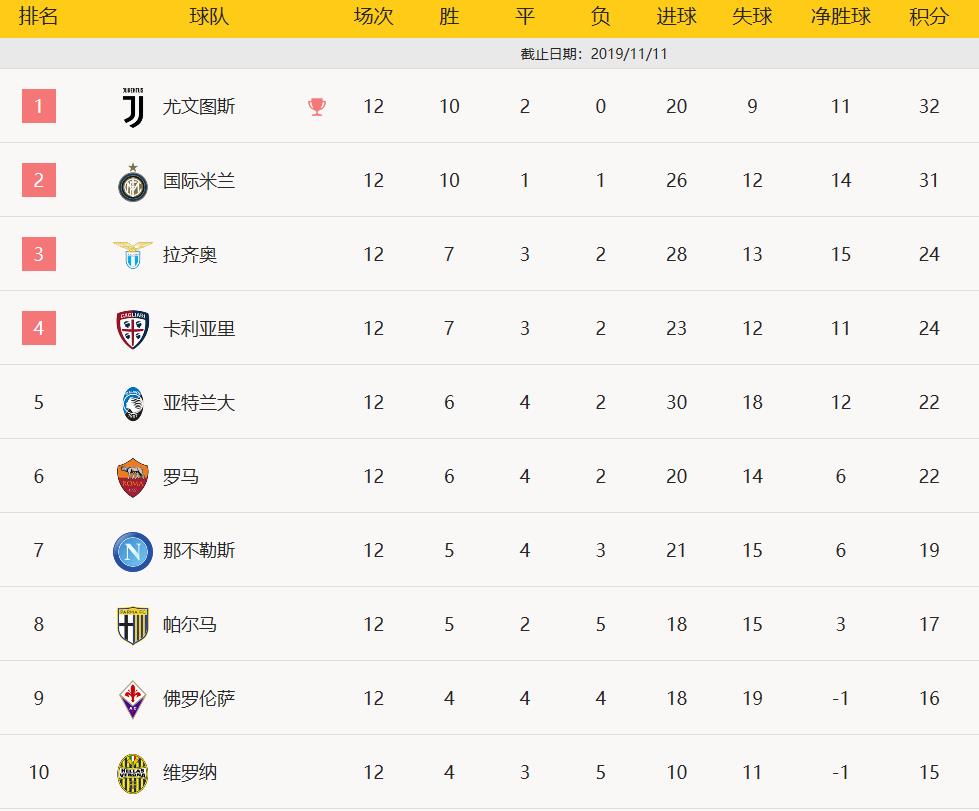This screenshot has height=811, width=979.
Task: Click the Fiorentina purple lily badge
Action: 133,699
